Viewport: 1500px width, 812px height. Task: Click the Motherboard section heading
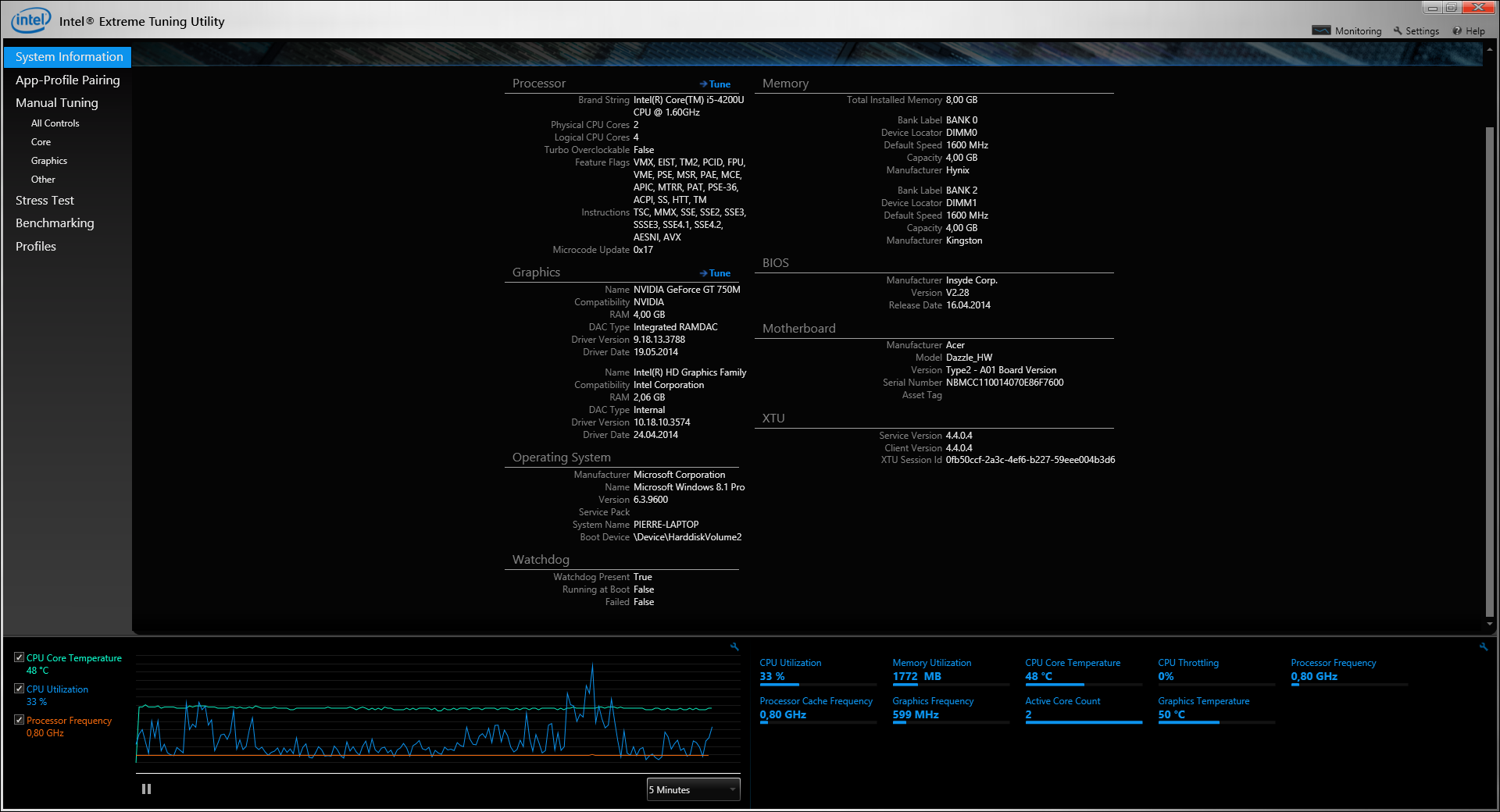(798, 329)
